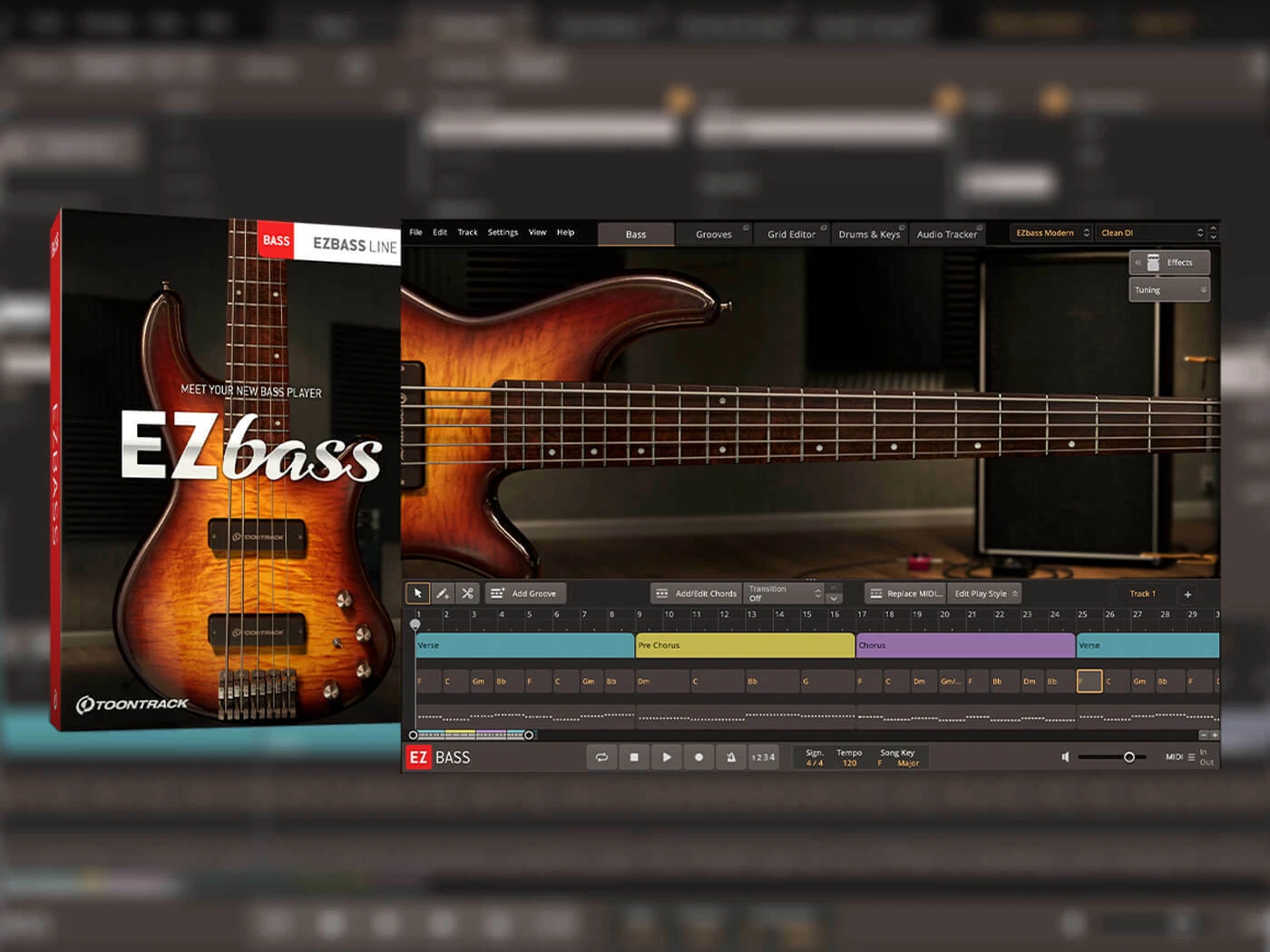Select the first Verse song part

524,646
